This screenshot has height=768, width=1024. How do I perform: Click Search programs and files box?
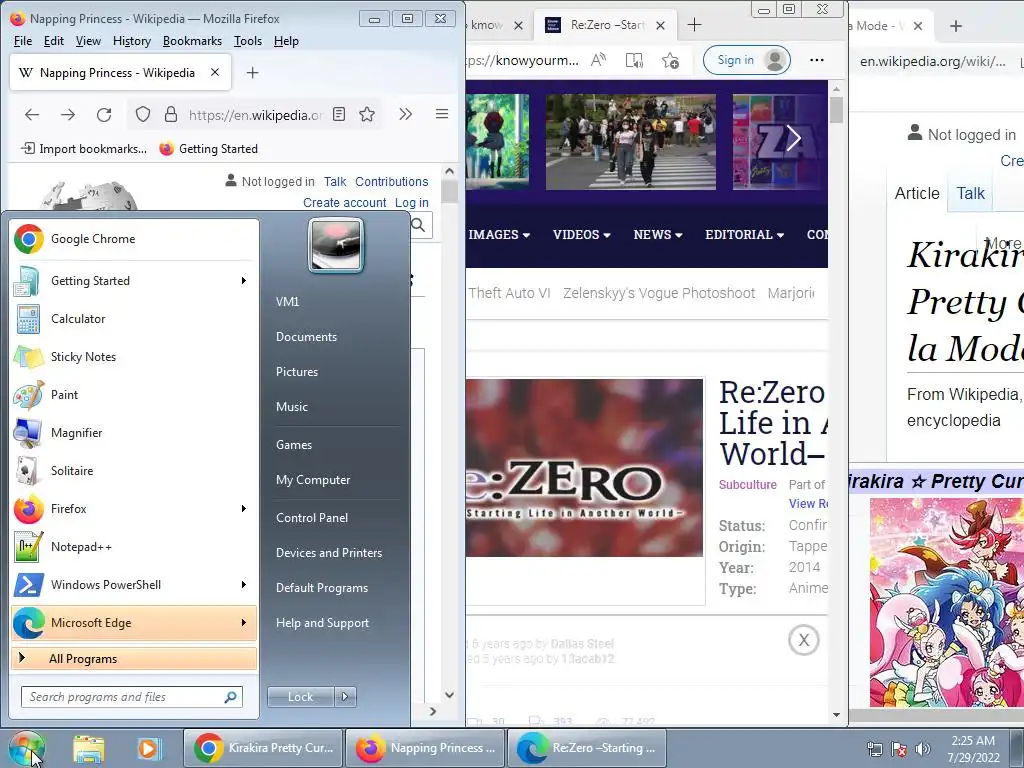131,697
